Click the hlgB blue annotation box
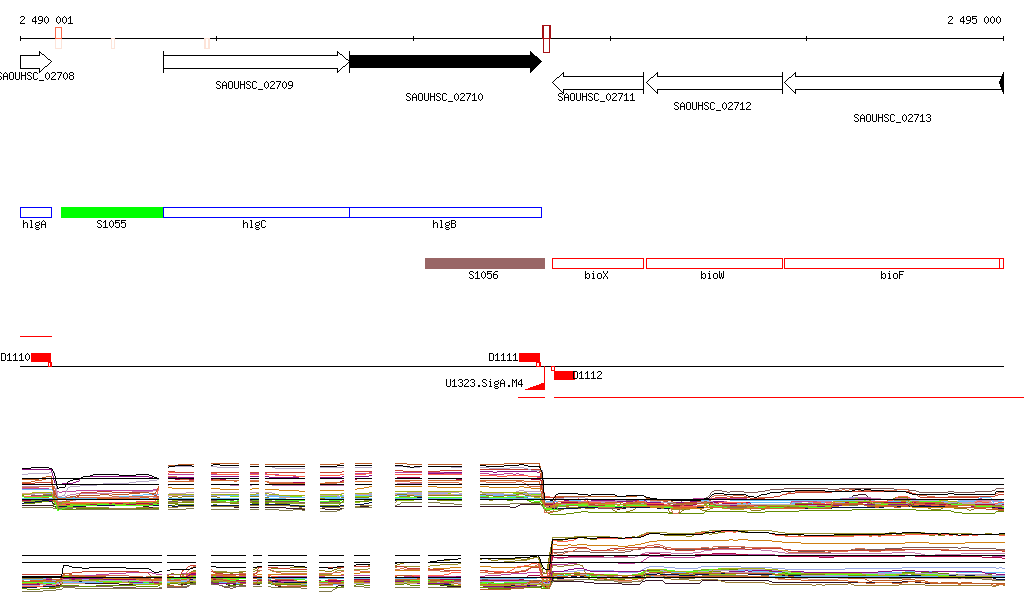1024x611 pixels. click(x=445, y=212)
